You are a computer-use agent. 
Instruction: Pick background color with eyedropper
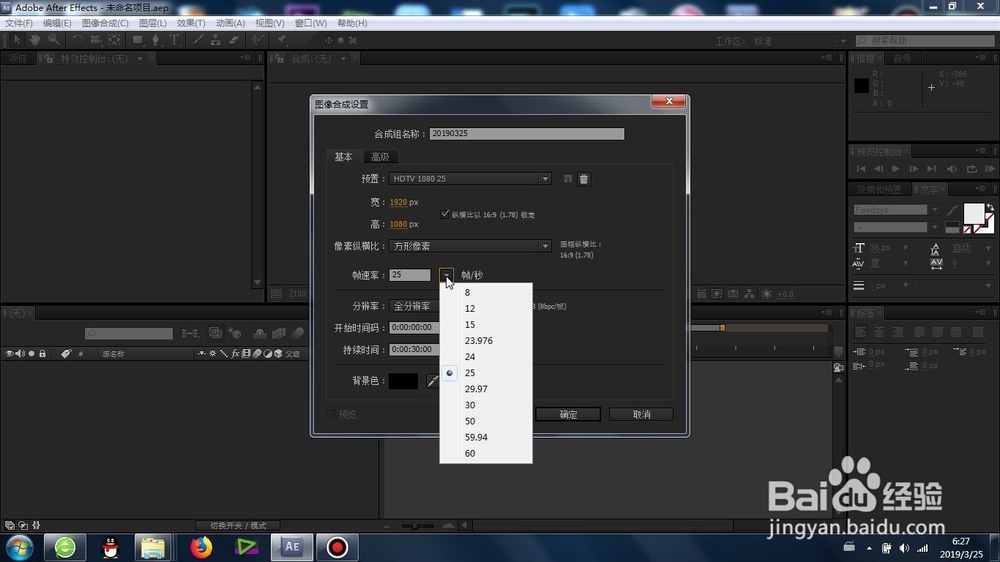pos(432,381)
